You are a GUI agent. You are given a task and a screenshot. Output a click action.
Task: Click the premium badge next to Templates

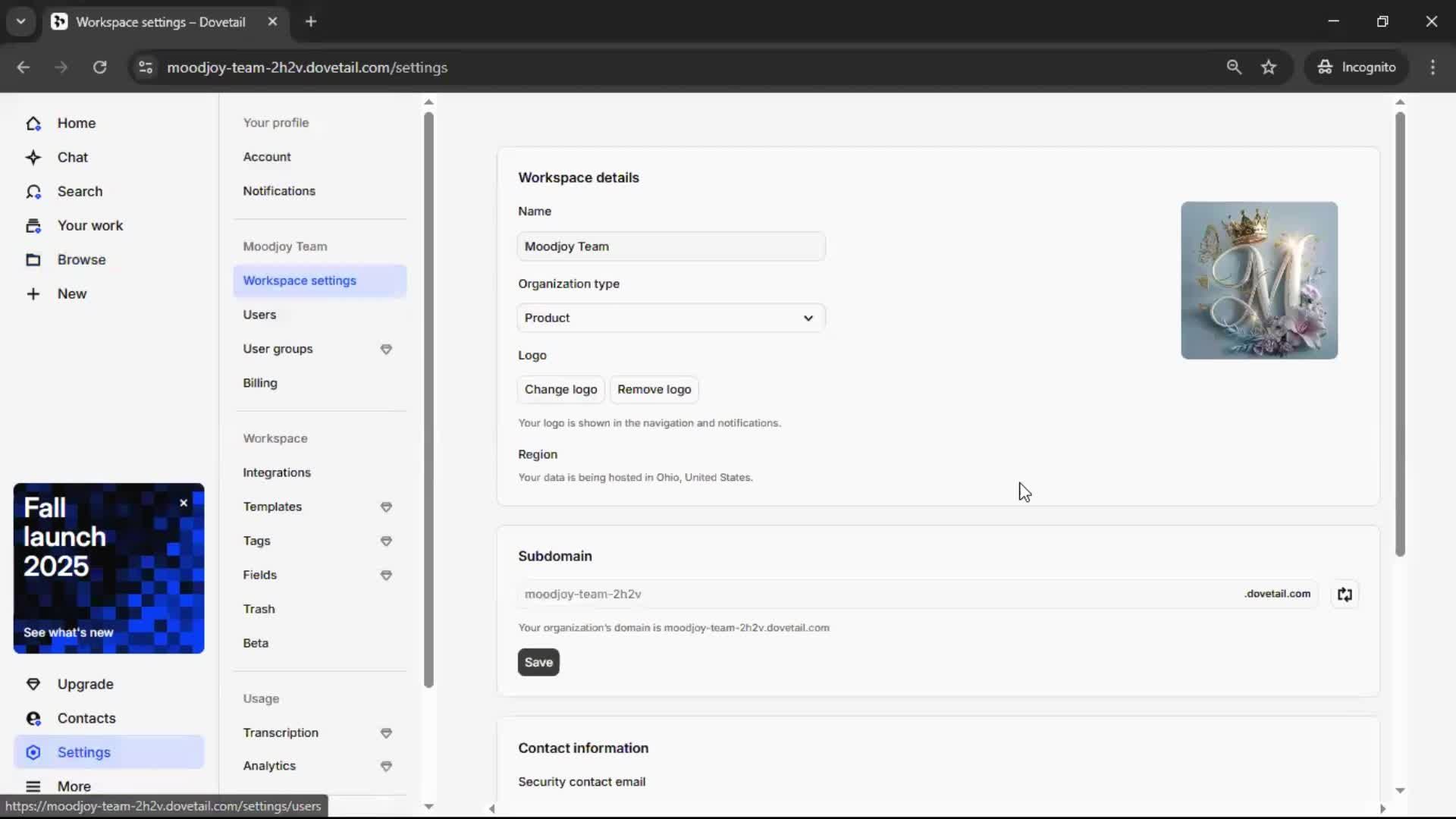(386, 507)
